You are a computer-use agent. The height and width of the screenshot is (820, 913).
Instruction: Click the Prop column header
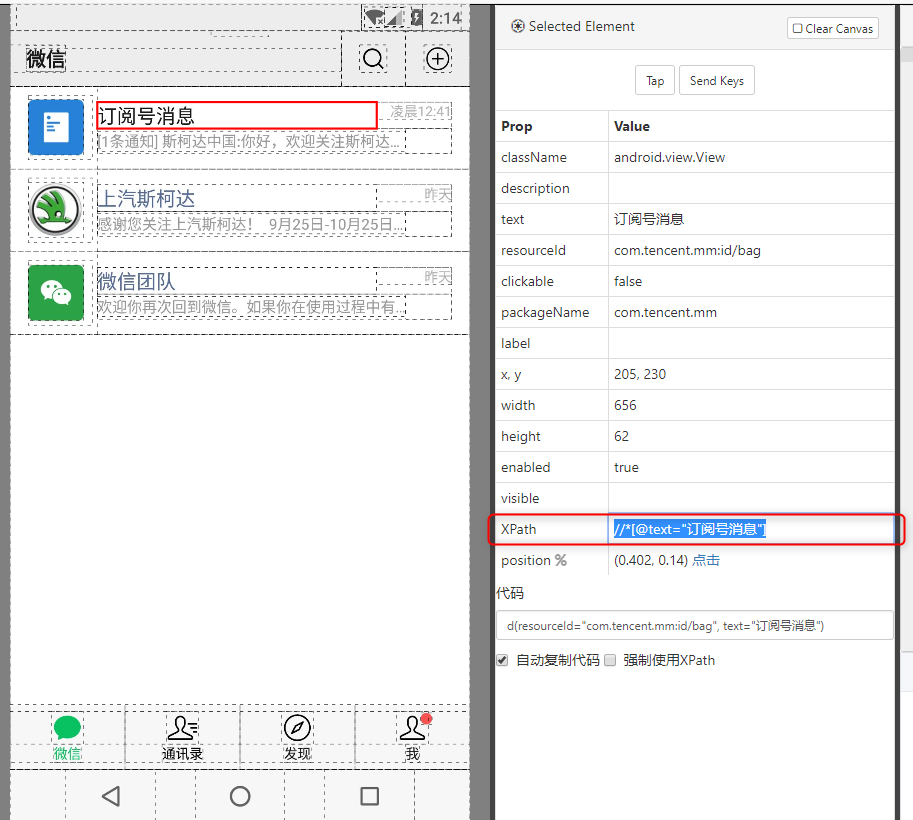pos(516,126)
